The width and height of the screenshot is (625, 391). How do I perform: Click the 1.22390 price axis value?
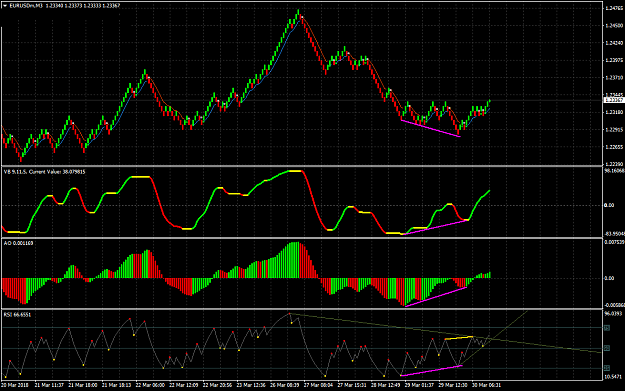(x=614, y=164)
